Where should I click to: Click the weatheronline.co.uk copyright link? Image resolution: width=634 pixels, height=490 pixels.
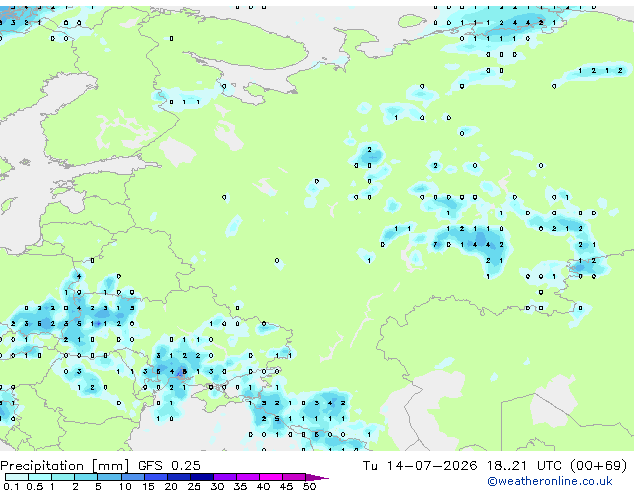point(550,481)
